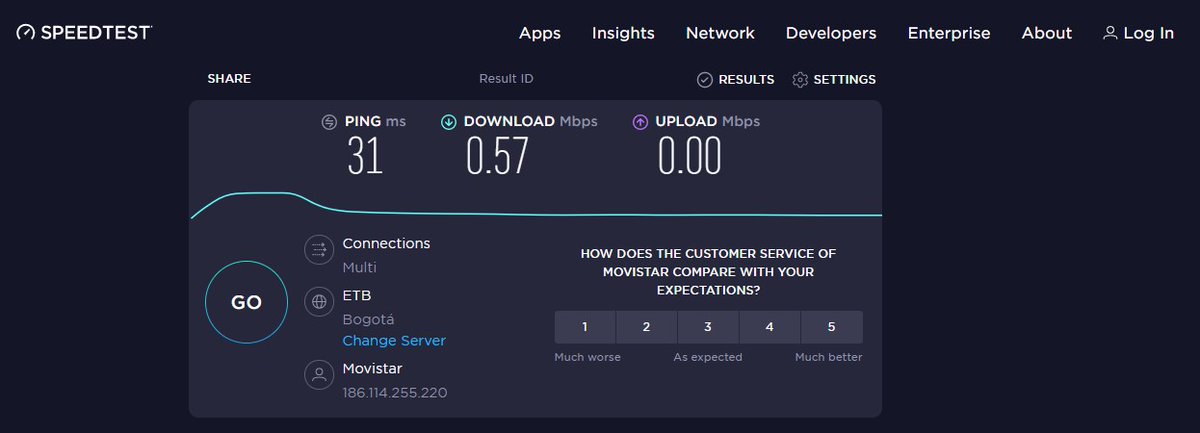Click the SHARE label
This screenshot has width=1200, height=433.
tap(229, 79)
